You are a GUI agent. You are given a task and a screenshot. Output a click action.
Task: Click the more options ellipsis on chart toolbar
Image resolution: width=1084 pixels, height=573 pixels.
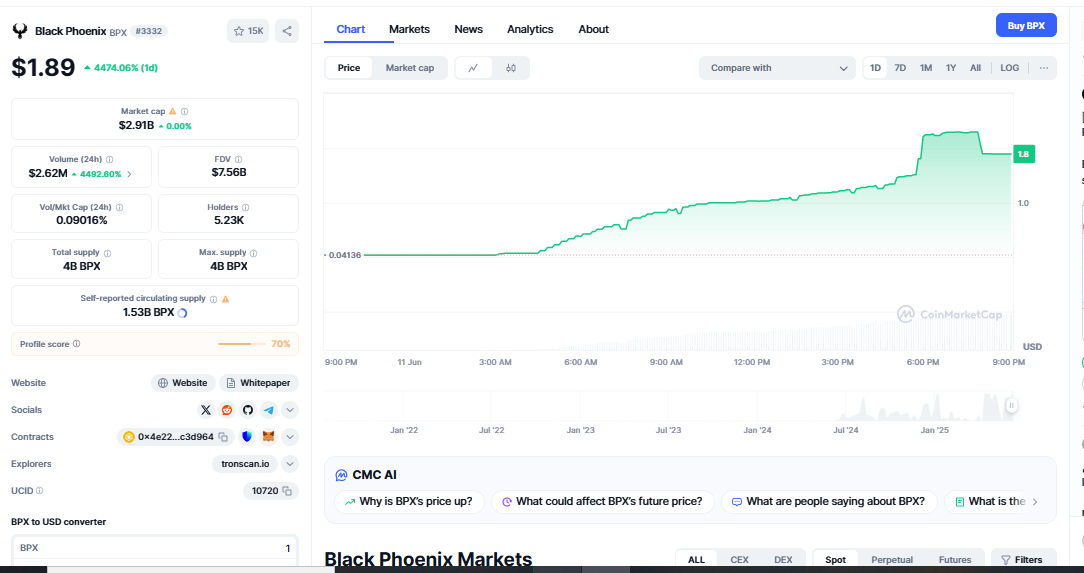(1044, 68)
